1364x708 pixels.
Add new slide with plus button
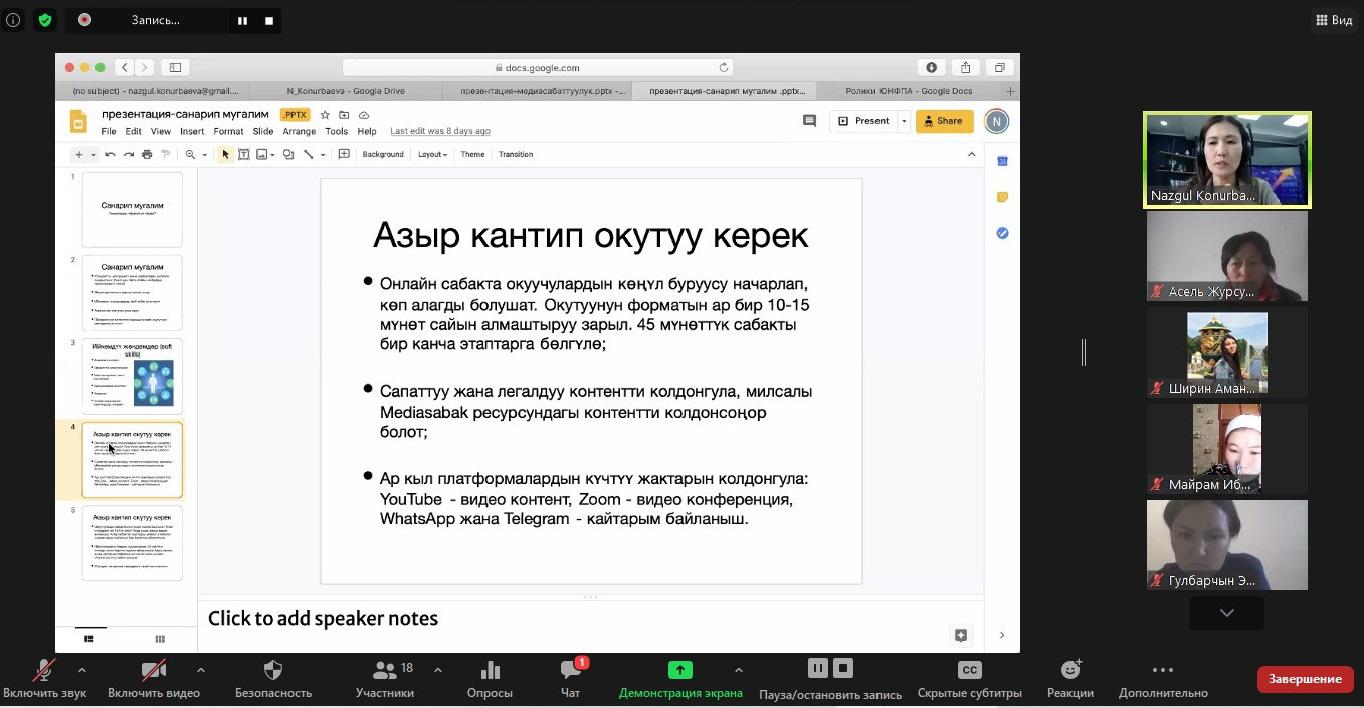[x=79, y=154]
